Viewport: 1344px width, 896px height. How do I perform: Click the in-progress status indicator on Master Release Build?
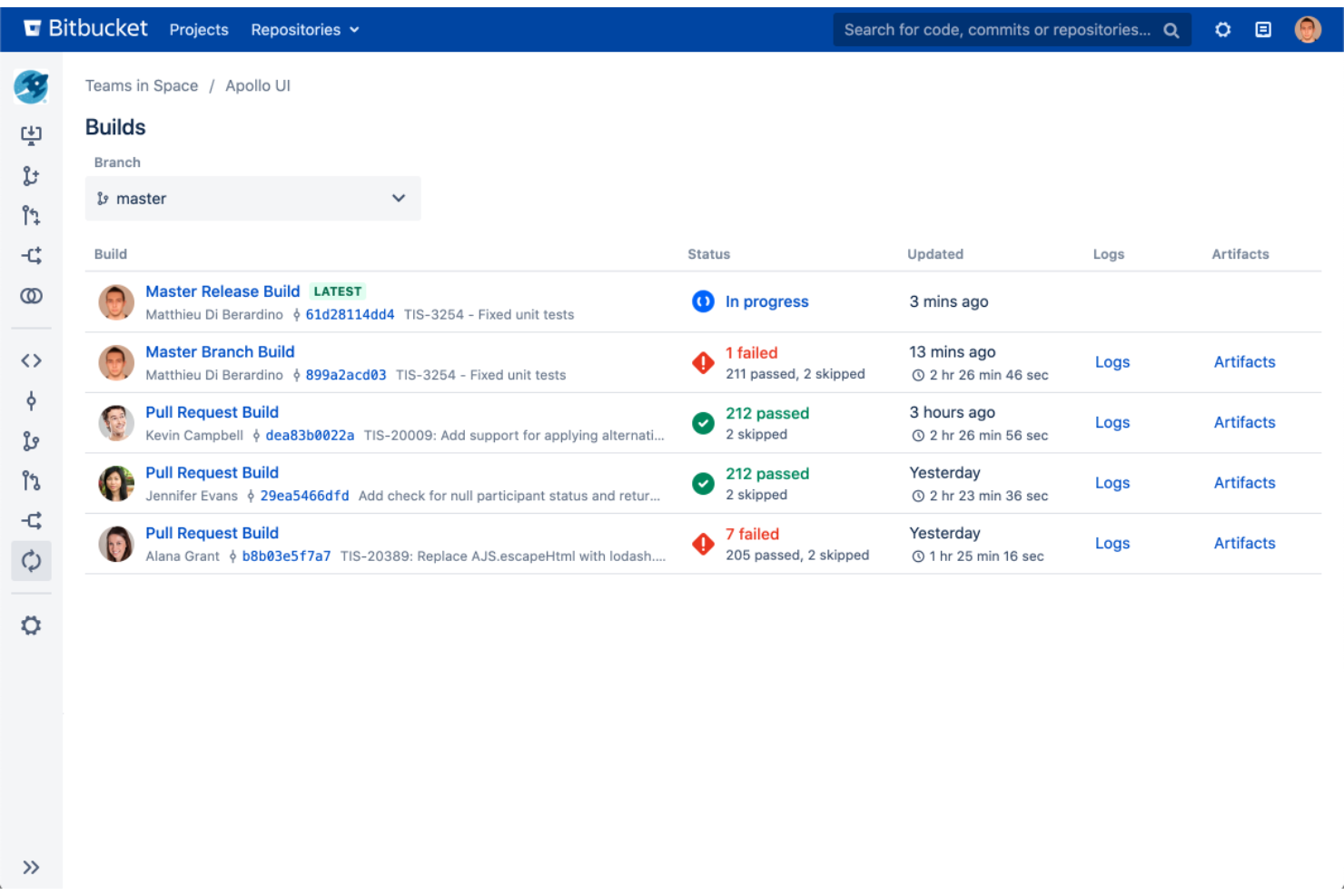(x=703, y=301)
